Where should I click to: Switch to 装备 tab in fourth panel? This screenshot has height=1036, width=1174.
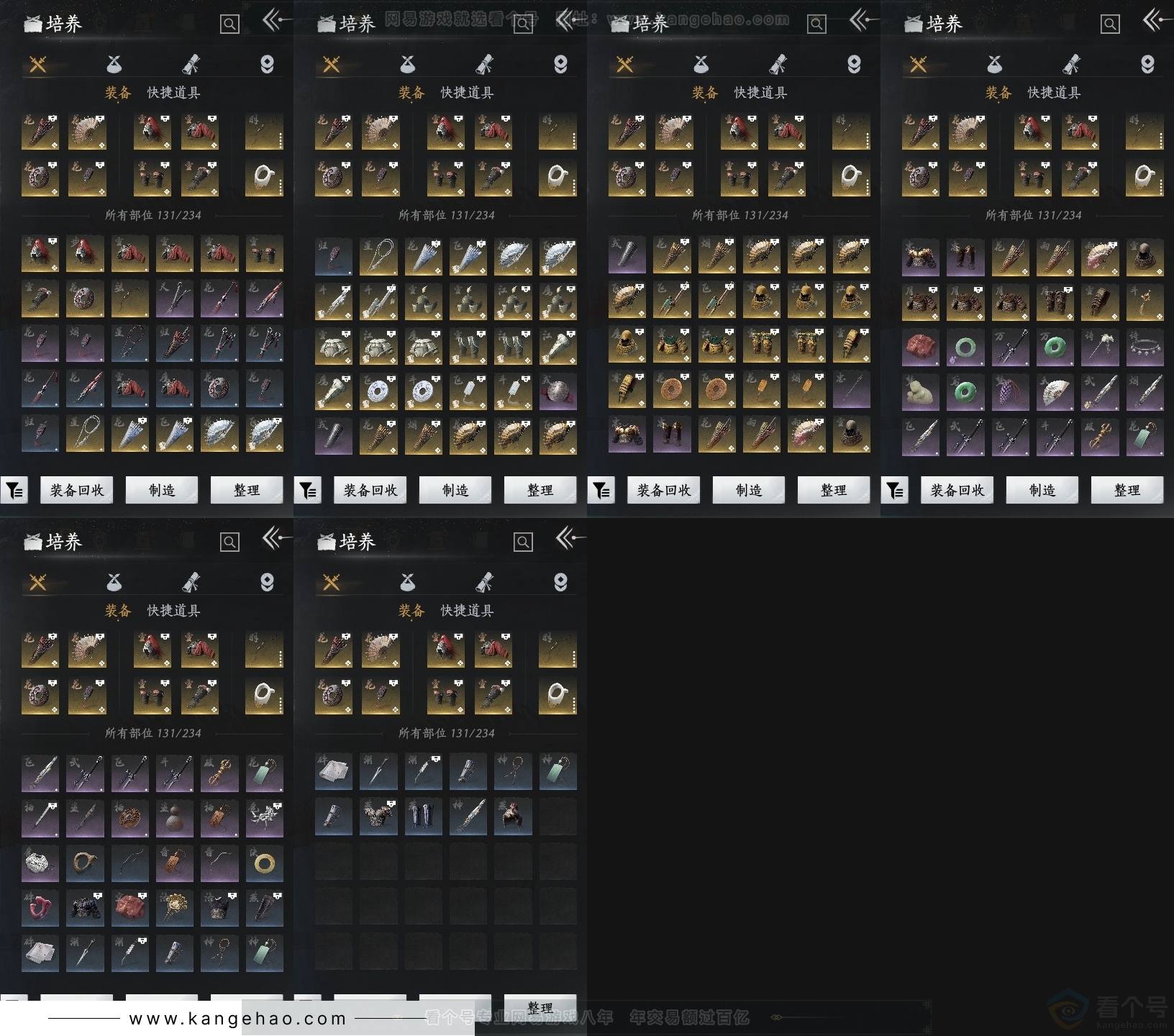pos(998,93)
